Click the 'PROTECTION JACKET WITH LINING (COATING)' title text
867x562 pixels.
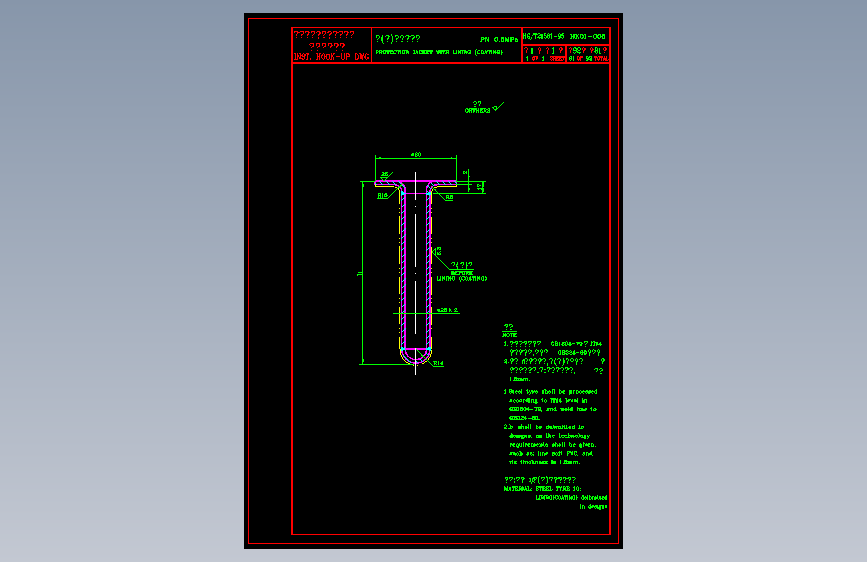click(x=439, y=52)
